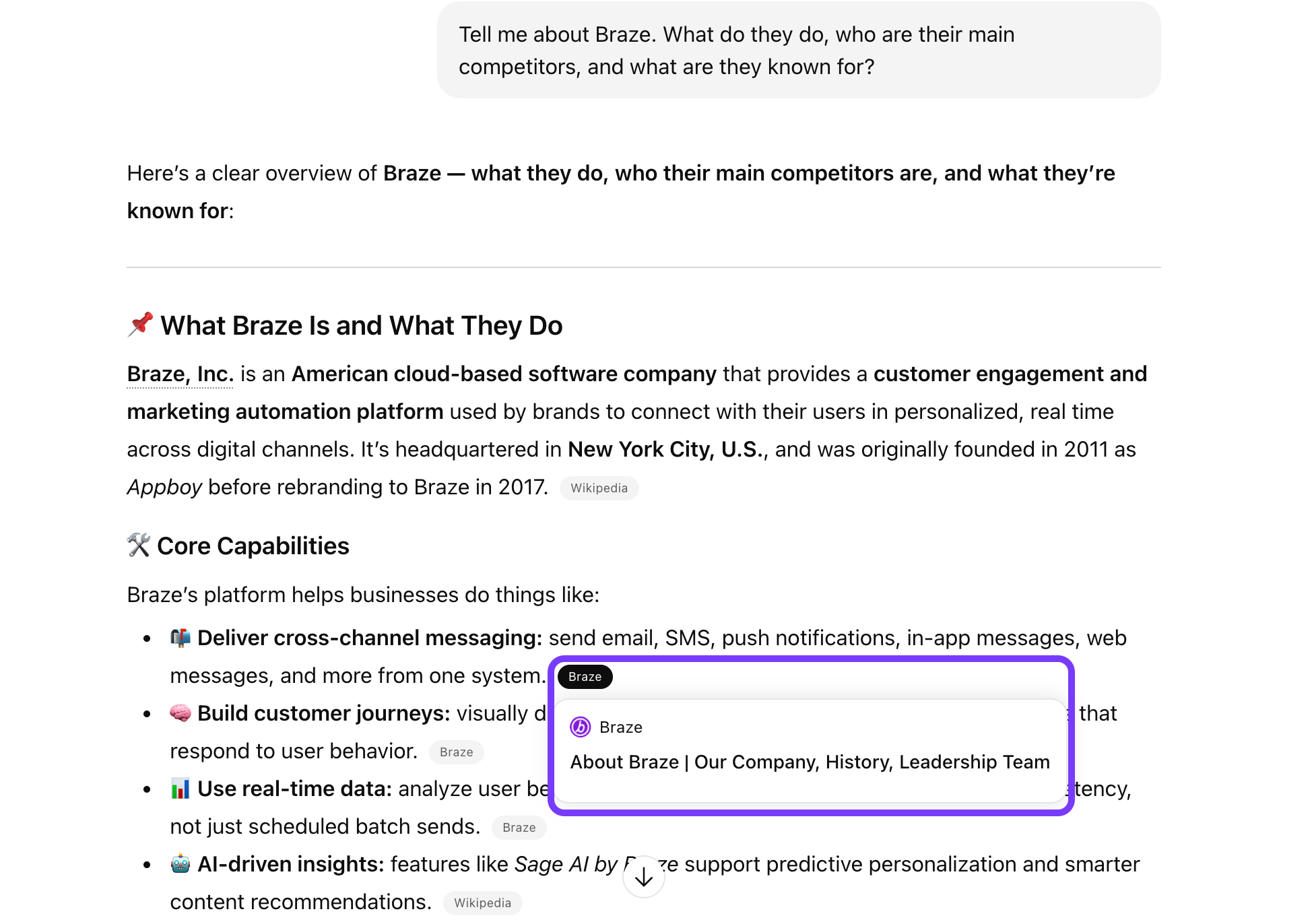1312x924 pixels.
Task: Open the Wikipedia citation after "Braze in 2017"
Action: click(599, 488)
